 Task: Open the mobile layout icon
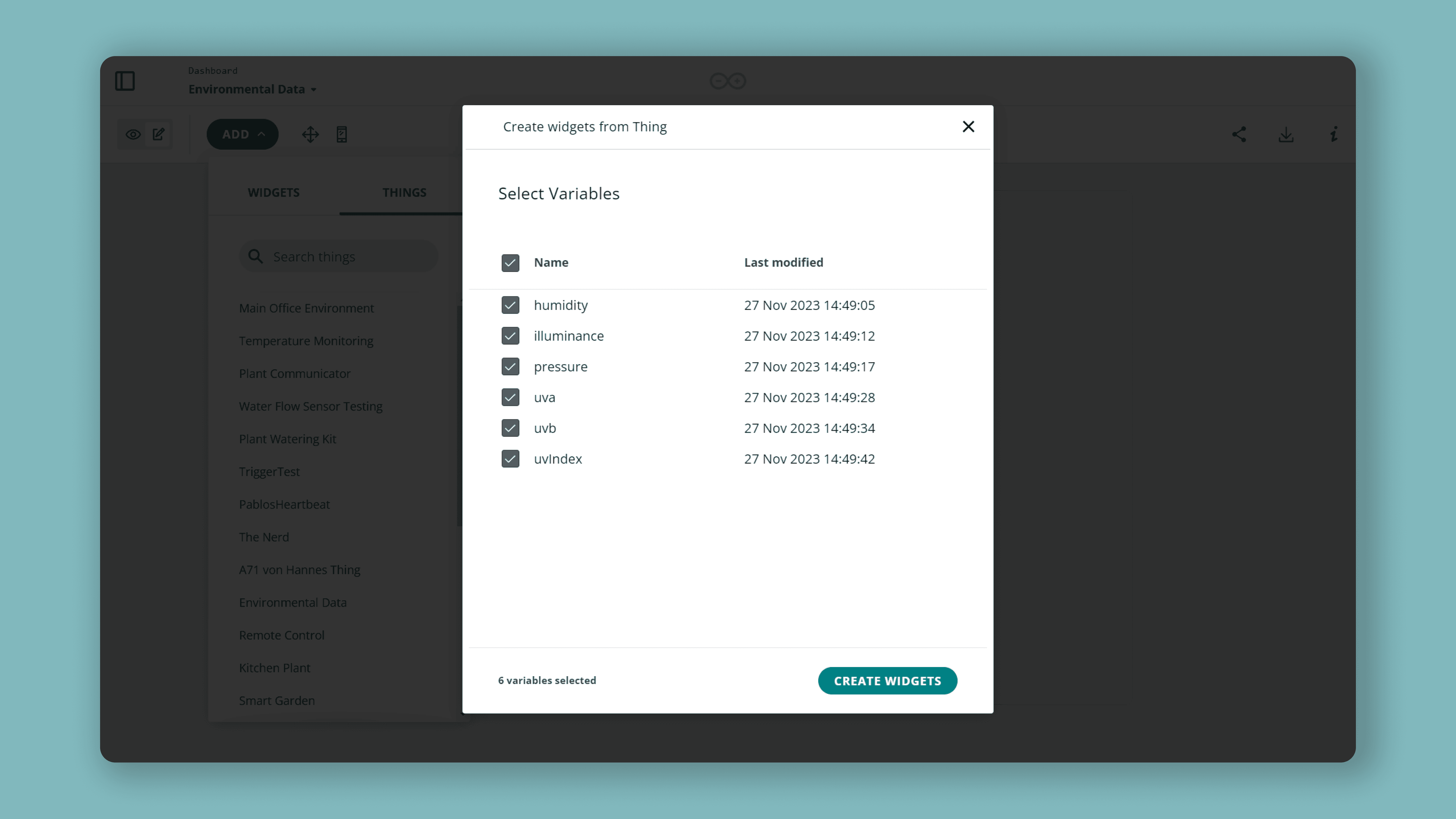point(342,134)
